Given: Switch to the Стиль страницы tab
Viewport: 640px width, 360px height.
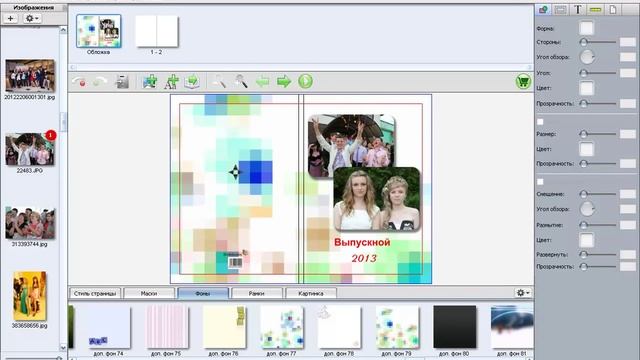Looking at the screenshot, I should 95,293.
